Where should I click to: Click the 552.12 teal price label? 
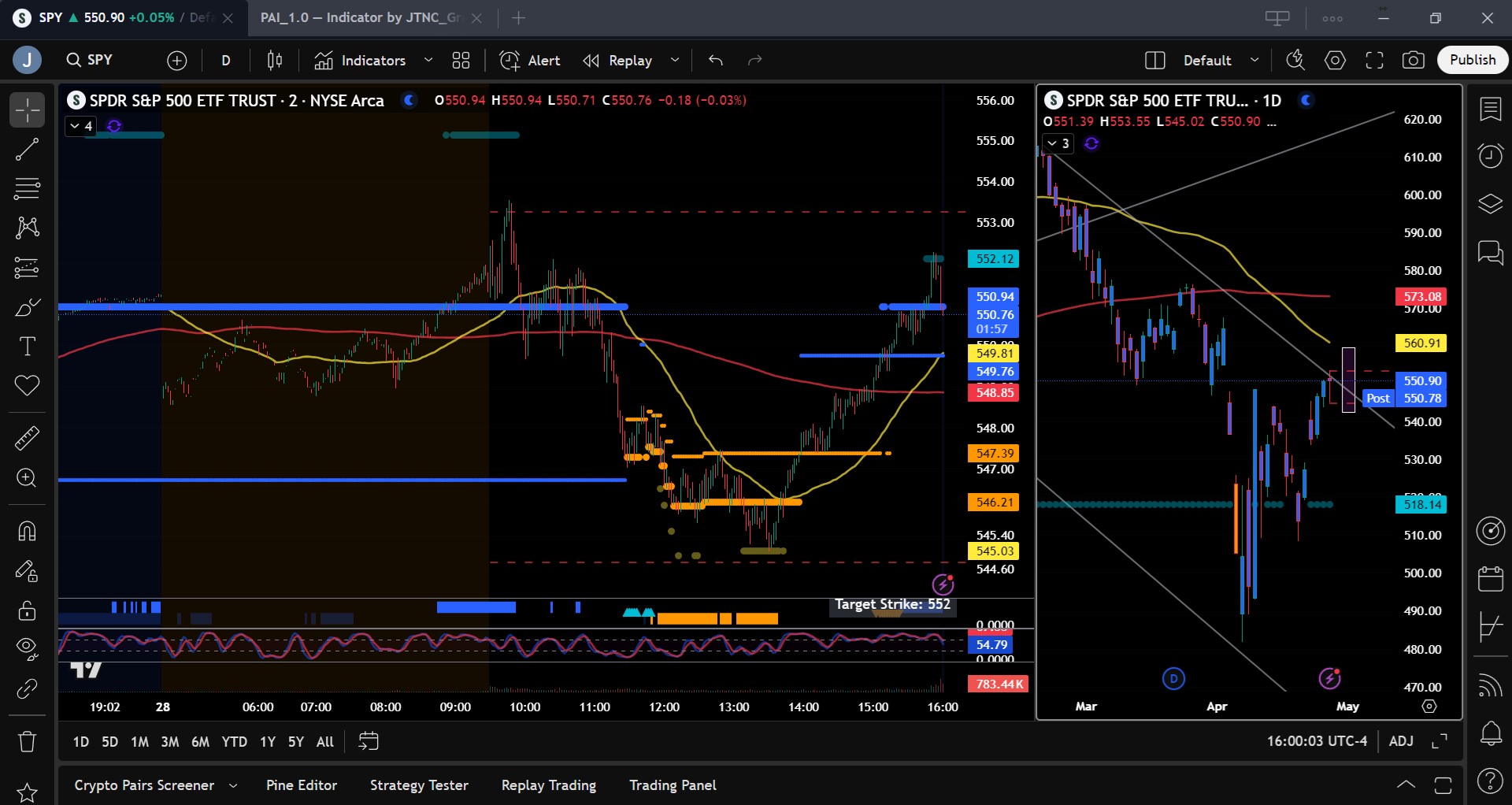[994, 259]
